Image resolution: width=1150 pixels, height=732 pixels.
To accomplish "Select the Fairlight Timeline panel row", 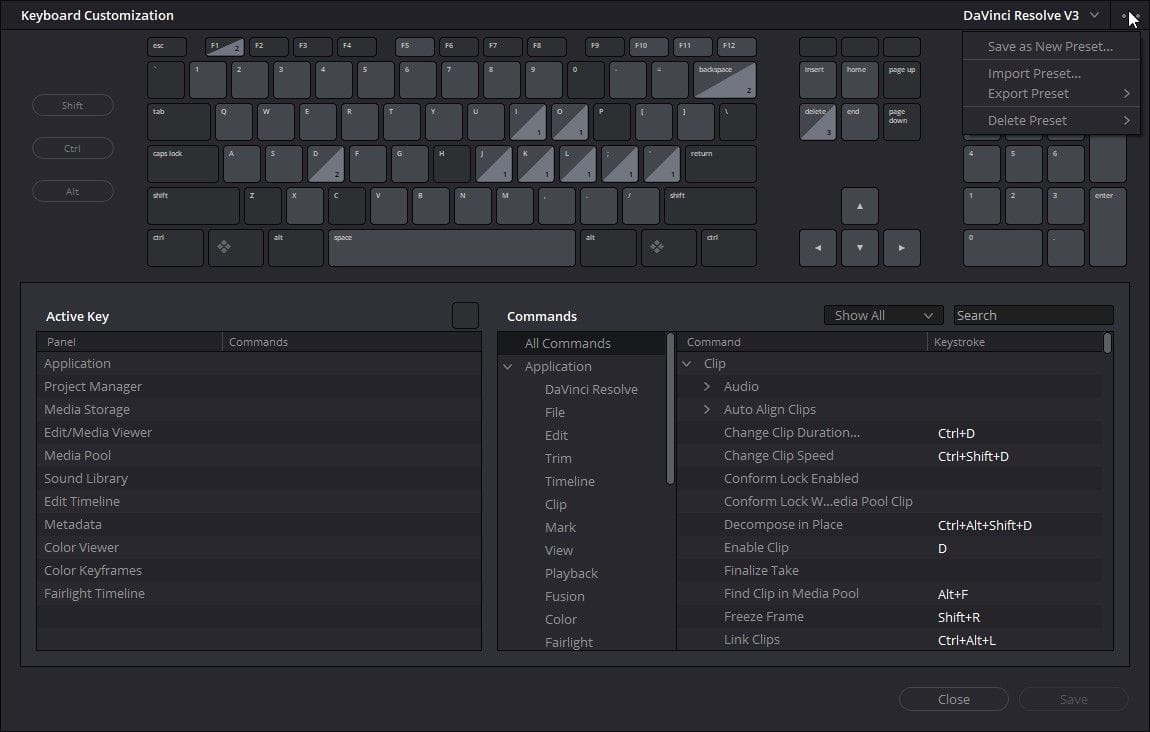I will click(x=259, y=593).
